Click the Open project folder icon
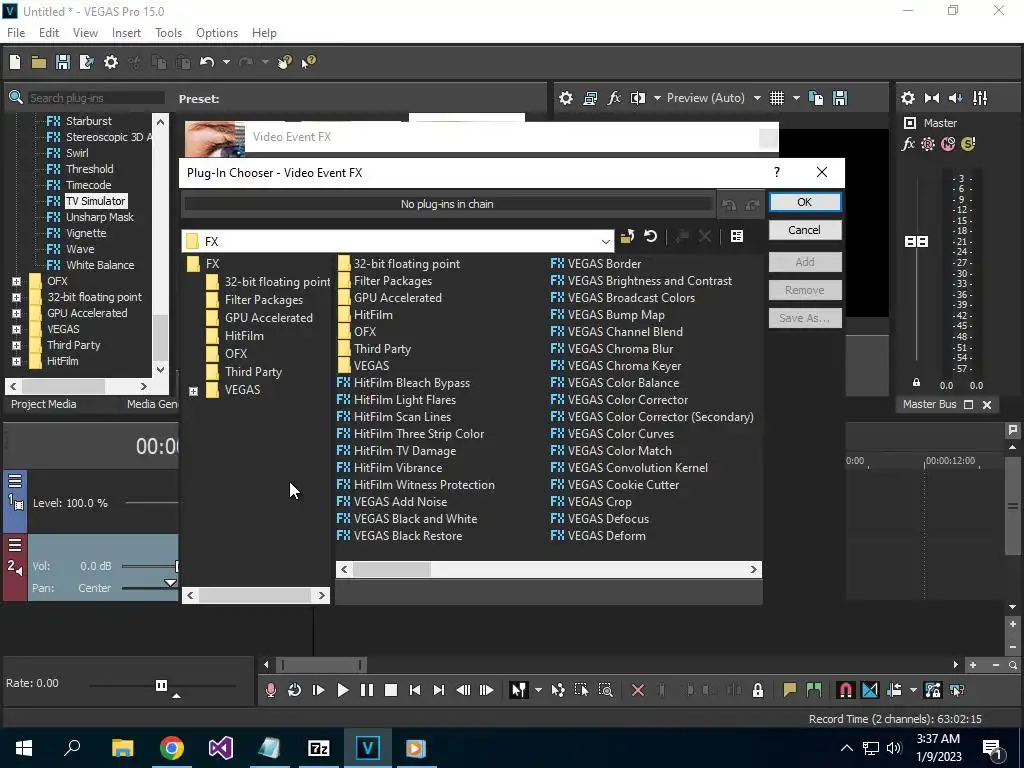1024x768 pixels. (39, 62)
